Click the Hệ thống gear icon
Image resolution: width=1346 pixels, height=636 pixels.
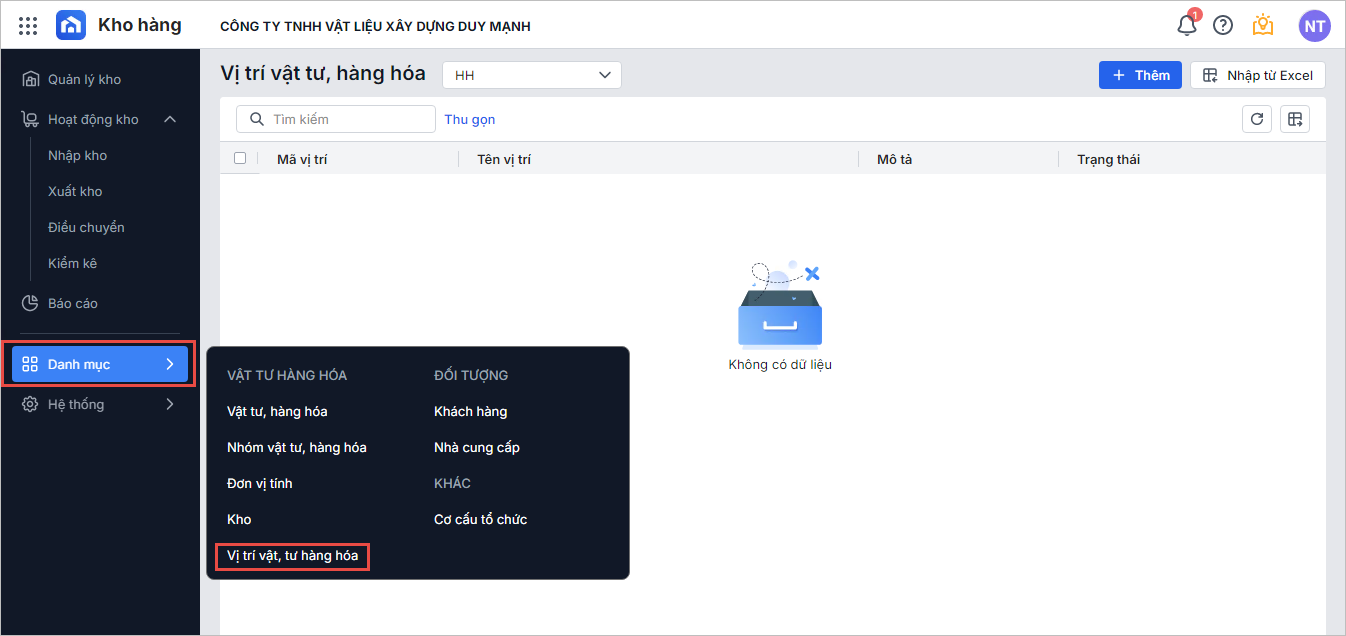(x=31, y=404)
